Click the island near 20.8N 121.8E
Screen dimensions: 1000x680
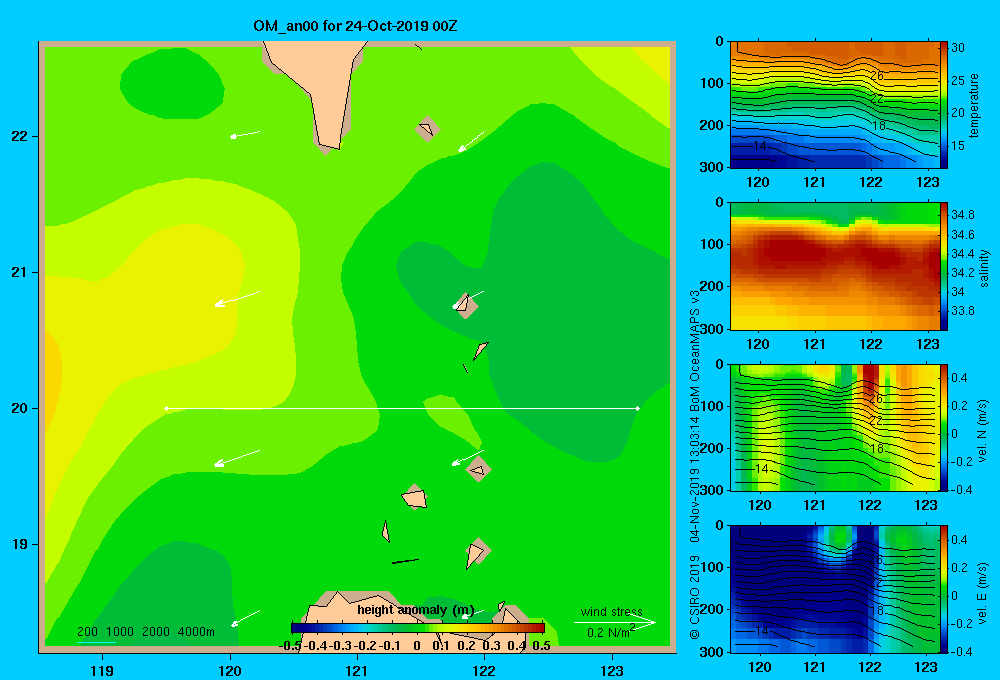pyautogui.click(x=465, y=304)
